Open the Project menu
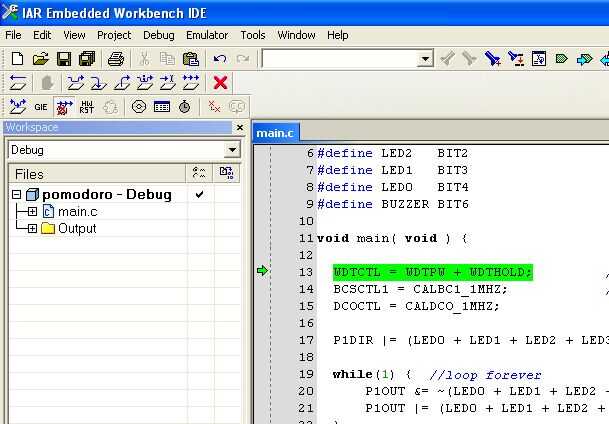 [x=114, y=35]
